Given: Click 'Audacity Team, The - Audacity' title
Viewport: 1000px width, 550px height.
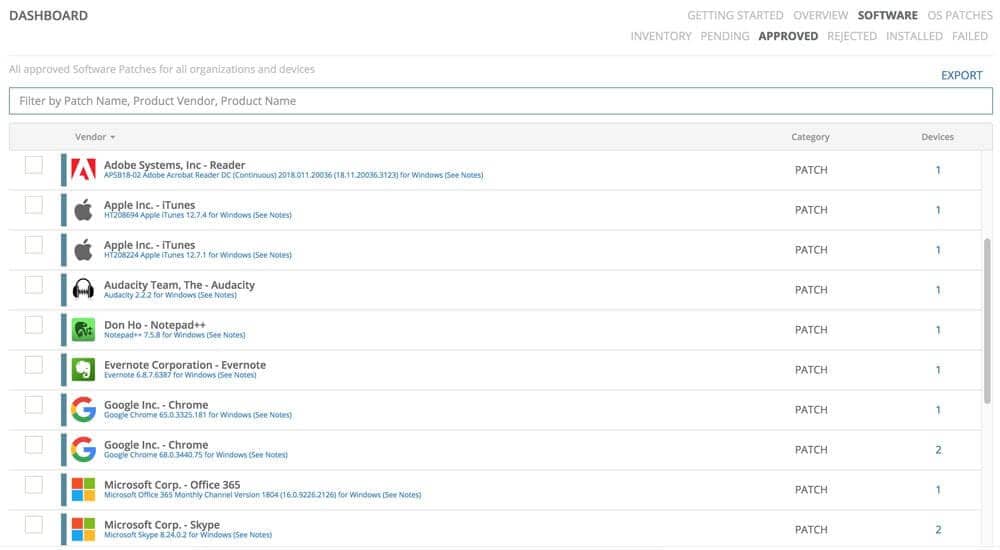Looking at the screenshot, I should tap(179, 285).
